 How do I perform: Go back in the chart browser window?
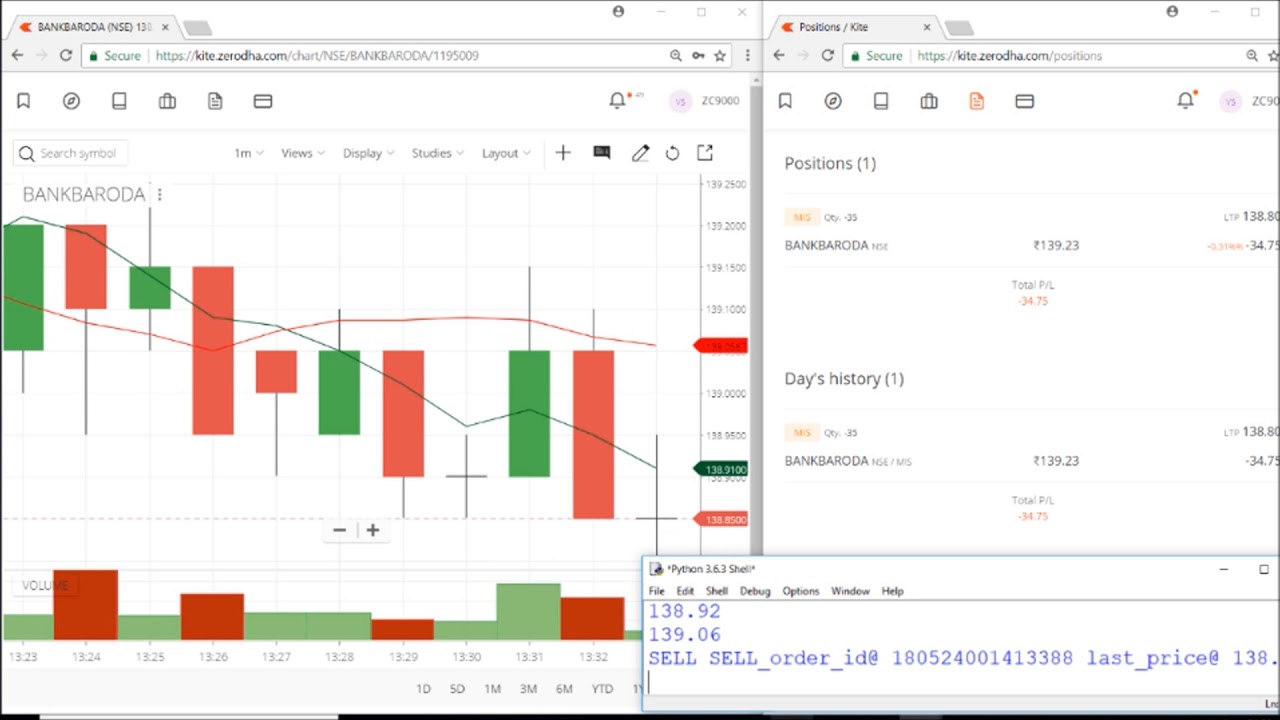(17, 56)
